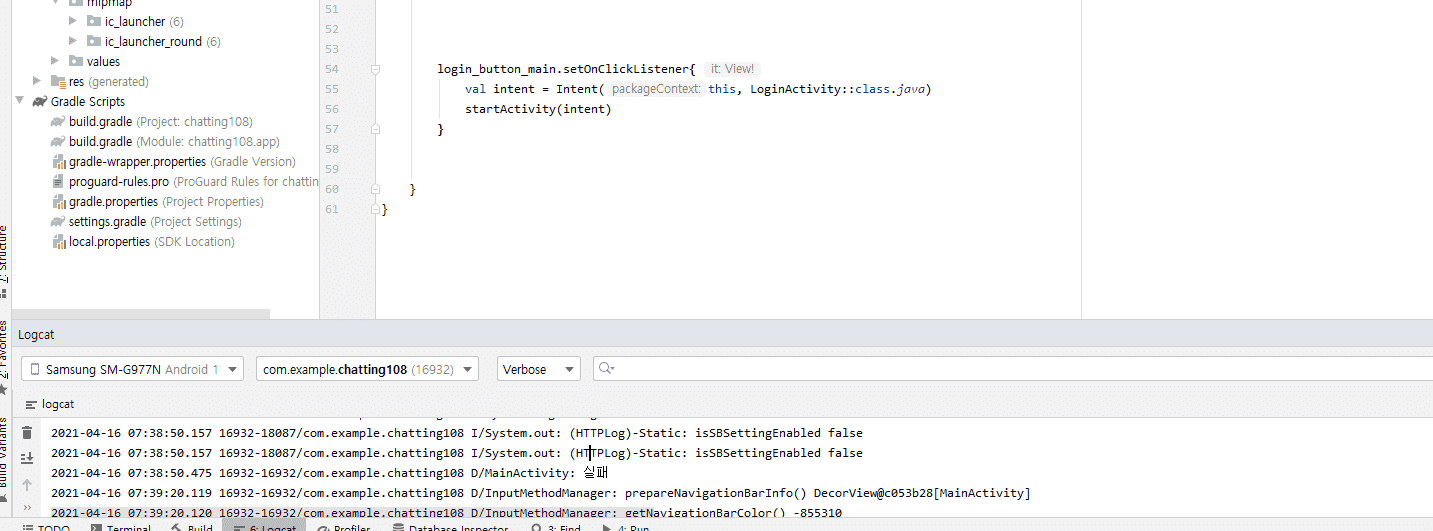The height and width of the screenshot is (531, 1433).
Task: Toggle code fold marker at line 57
Action: coord(375,129)
